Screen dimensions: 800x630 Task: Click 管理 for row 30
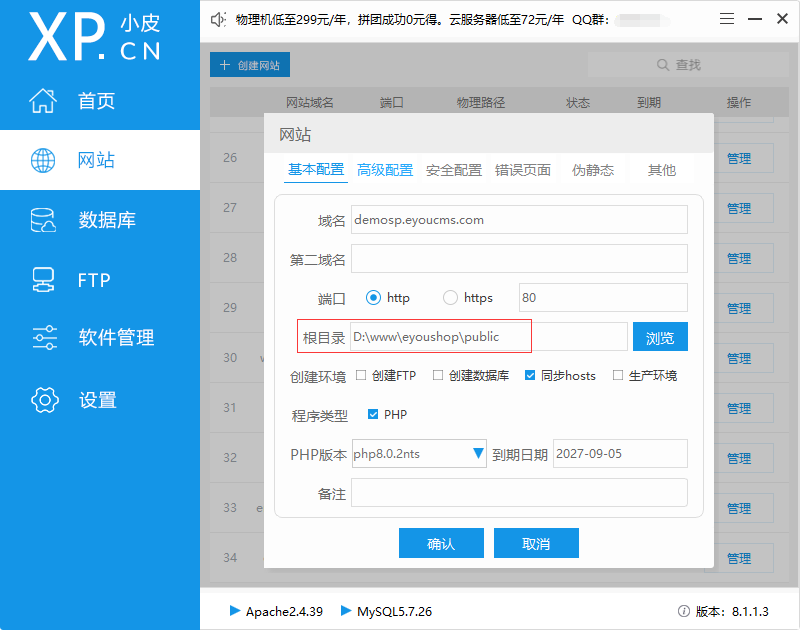coord(739,358)
